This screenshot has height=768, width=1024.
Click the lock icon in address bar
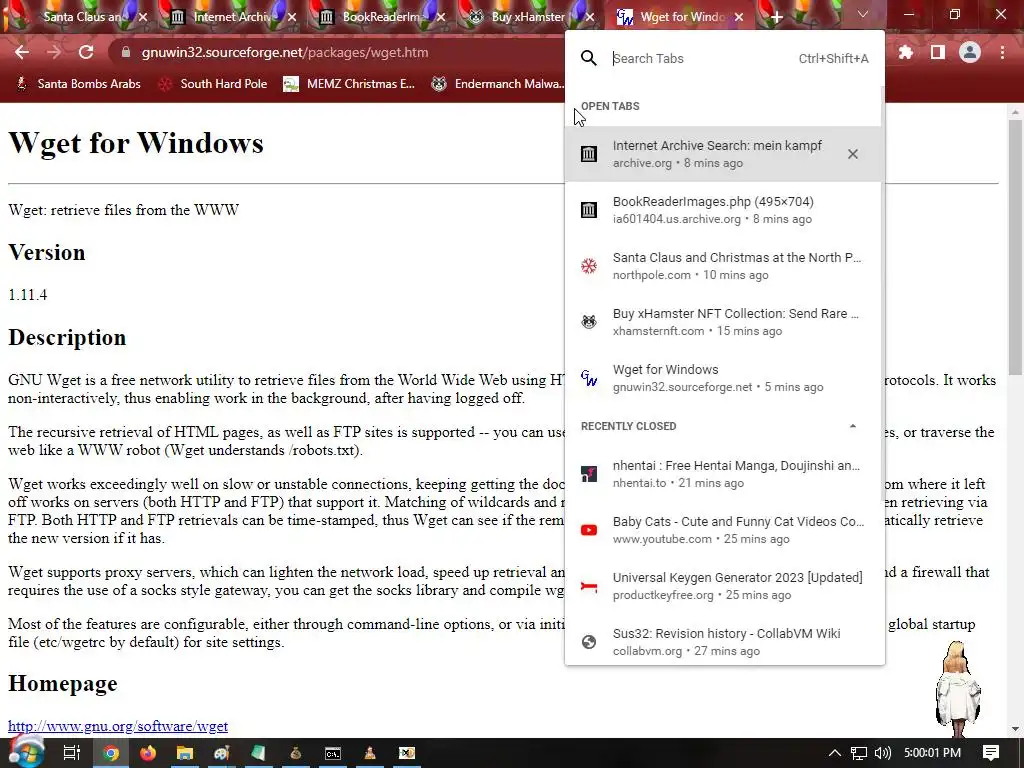[125, 52]
